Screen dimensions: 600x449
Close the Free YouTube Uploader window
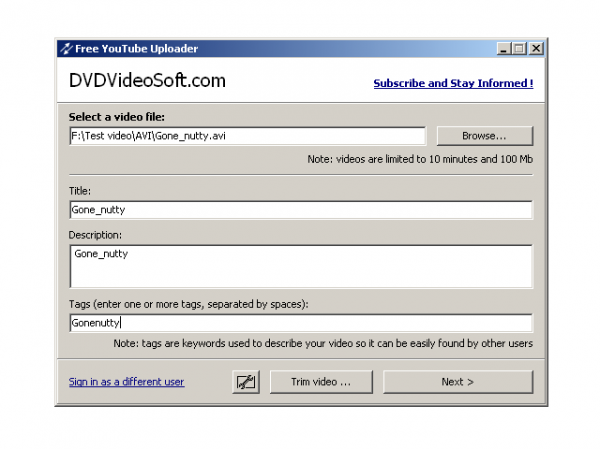pos(536,49)
